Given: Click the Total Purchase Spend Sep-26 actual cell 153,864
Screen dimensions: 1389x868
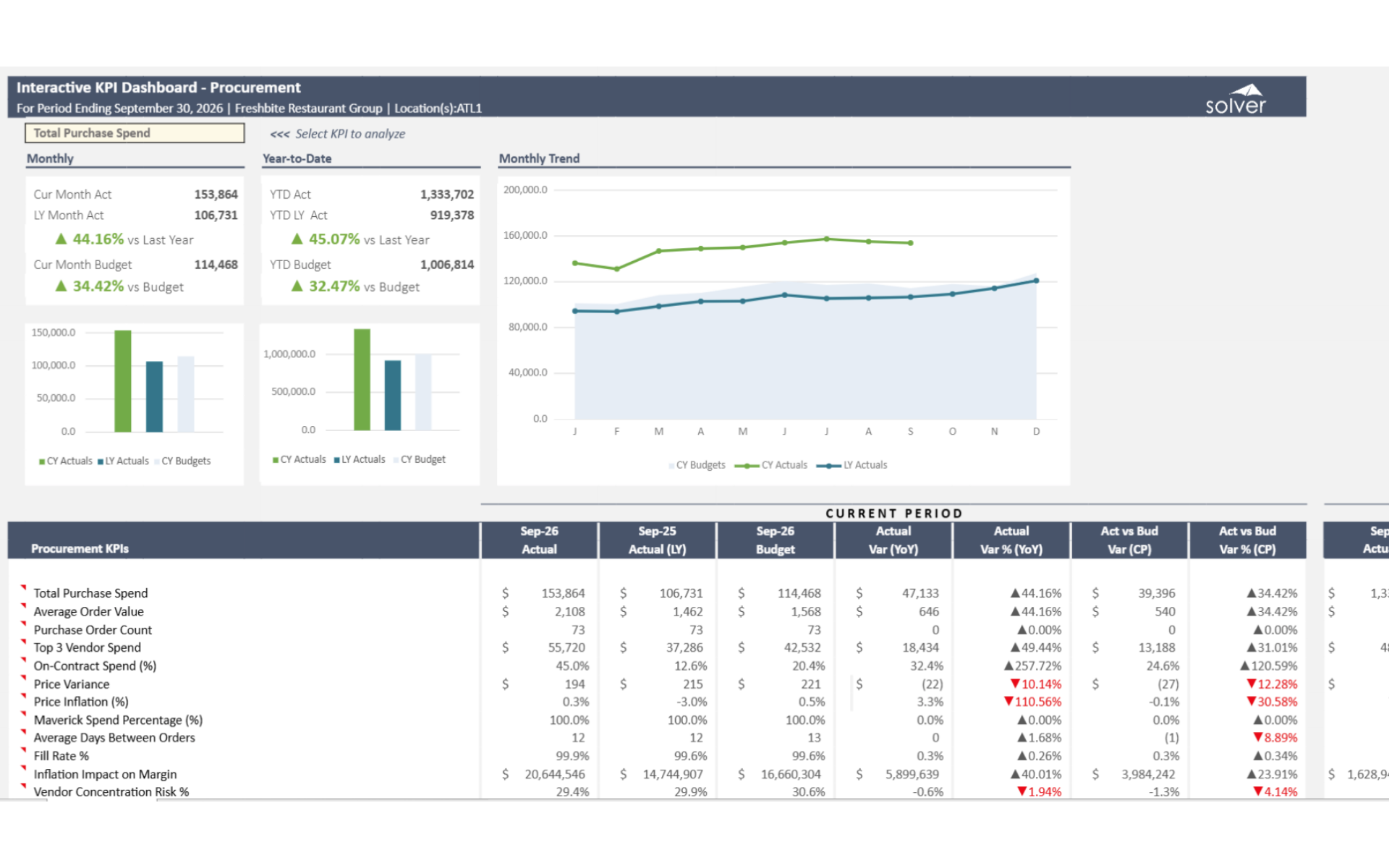Looking at the screenshot, I should (563, 593).
